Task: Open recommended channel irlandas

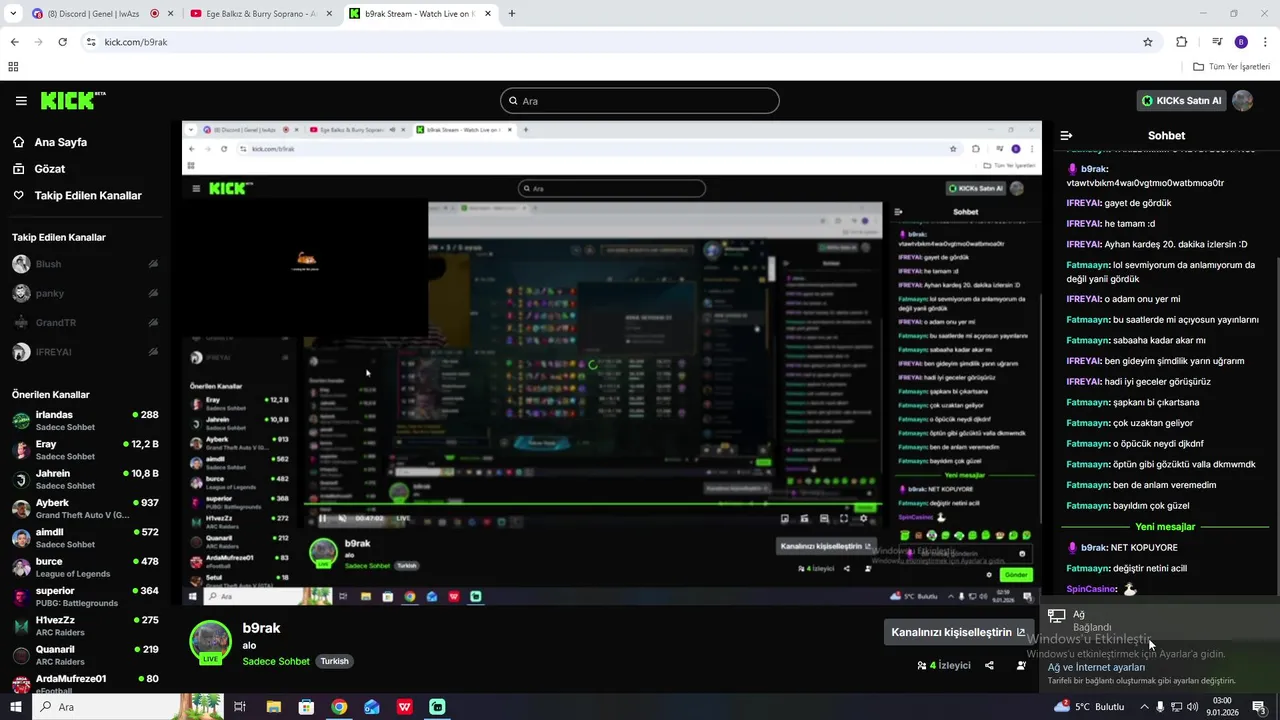Action: 85,420
